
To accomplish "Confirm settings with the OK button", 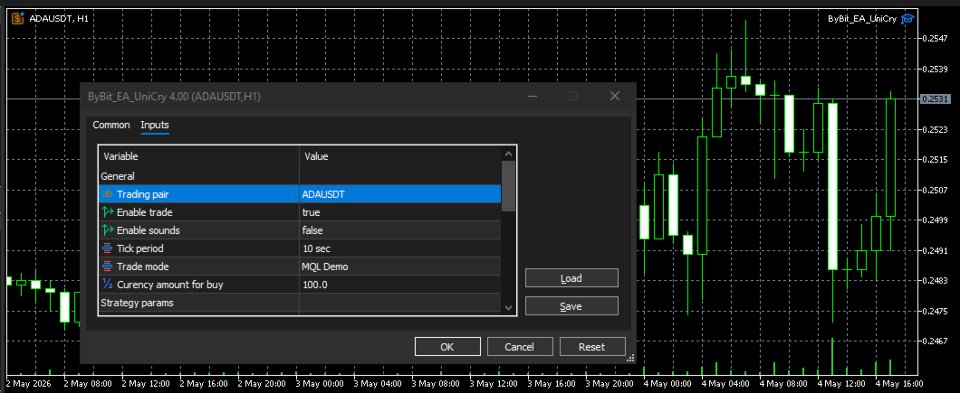I will (x=447, y=346).
